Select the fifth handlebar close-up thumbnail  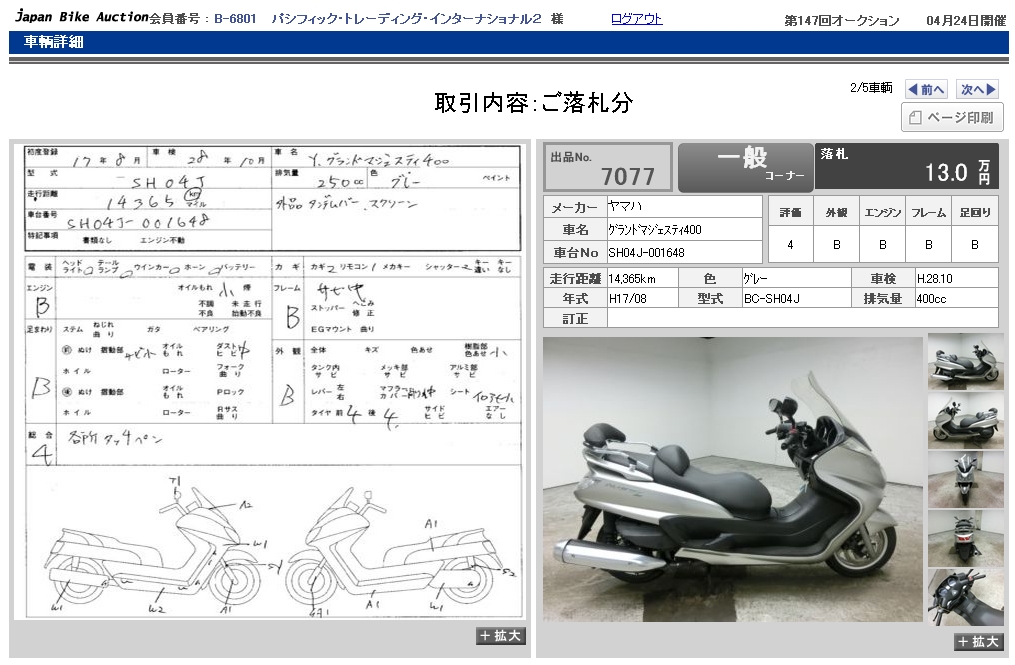(965, 597)
